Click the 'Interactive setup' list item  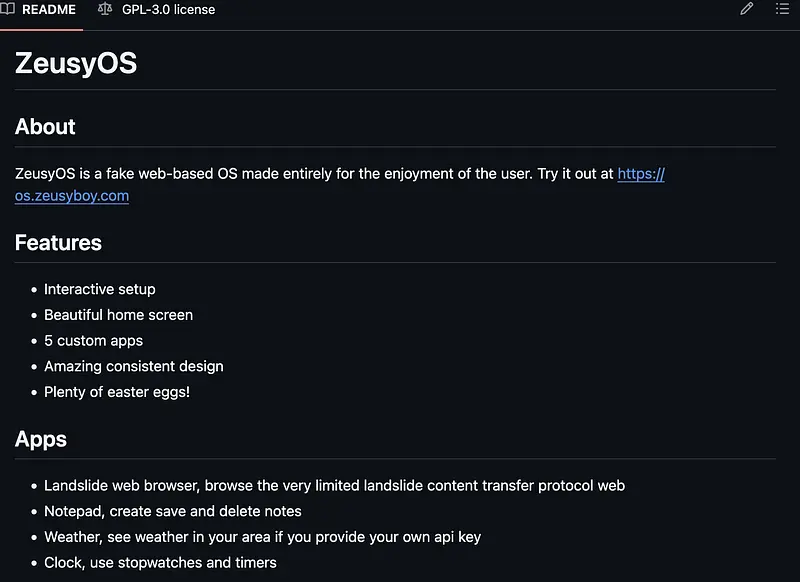point(100,289)
